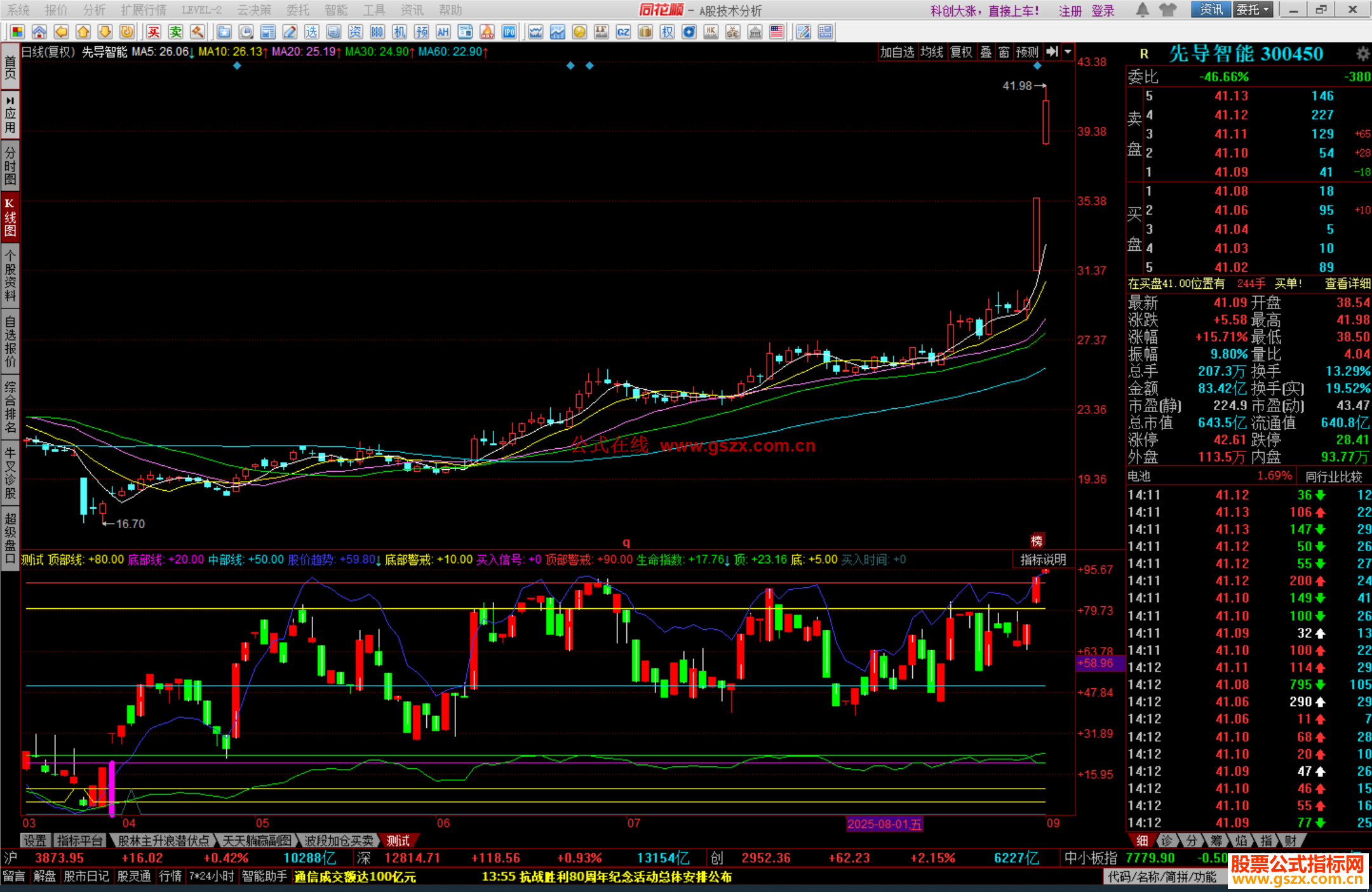Image resolution: width=1372 pixels, height=892 pixels.
Task: Open the dropdown arrow beside 预测 button
Action: tap(1068, 52)
